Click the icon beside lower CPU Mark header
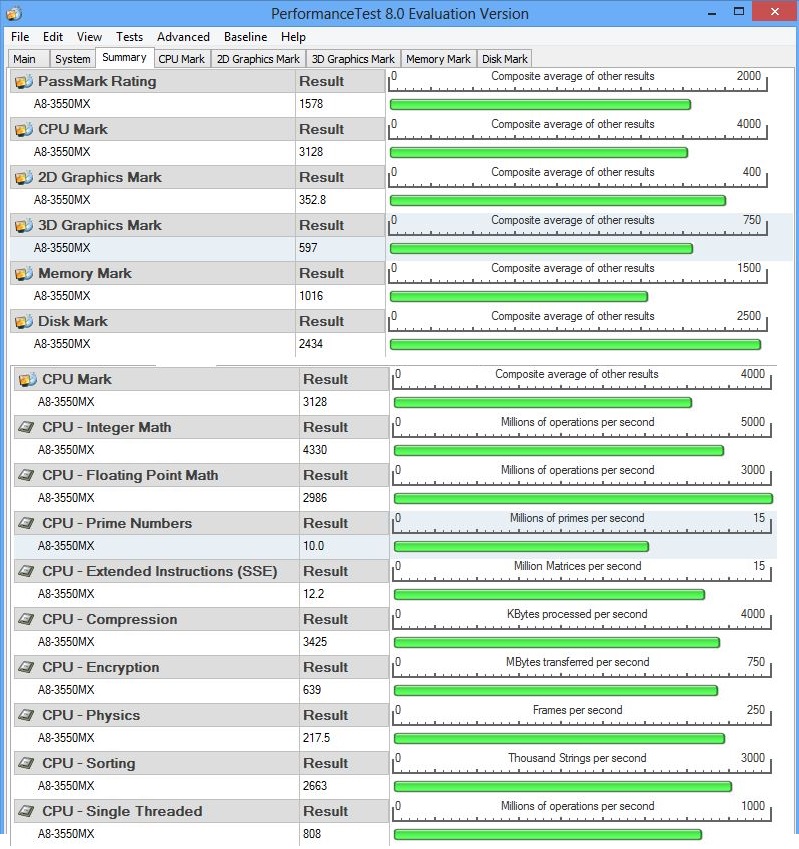799x849 pixels. click(x=28, y=380)
